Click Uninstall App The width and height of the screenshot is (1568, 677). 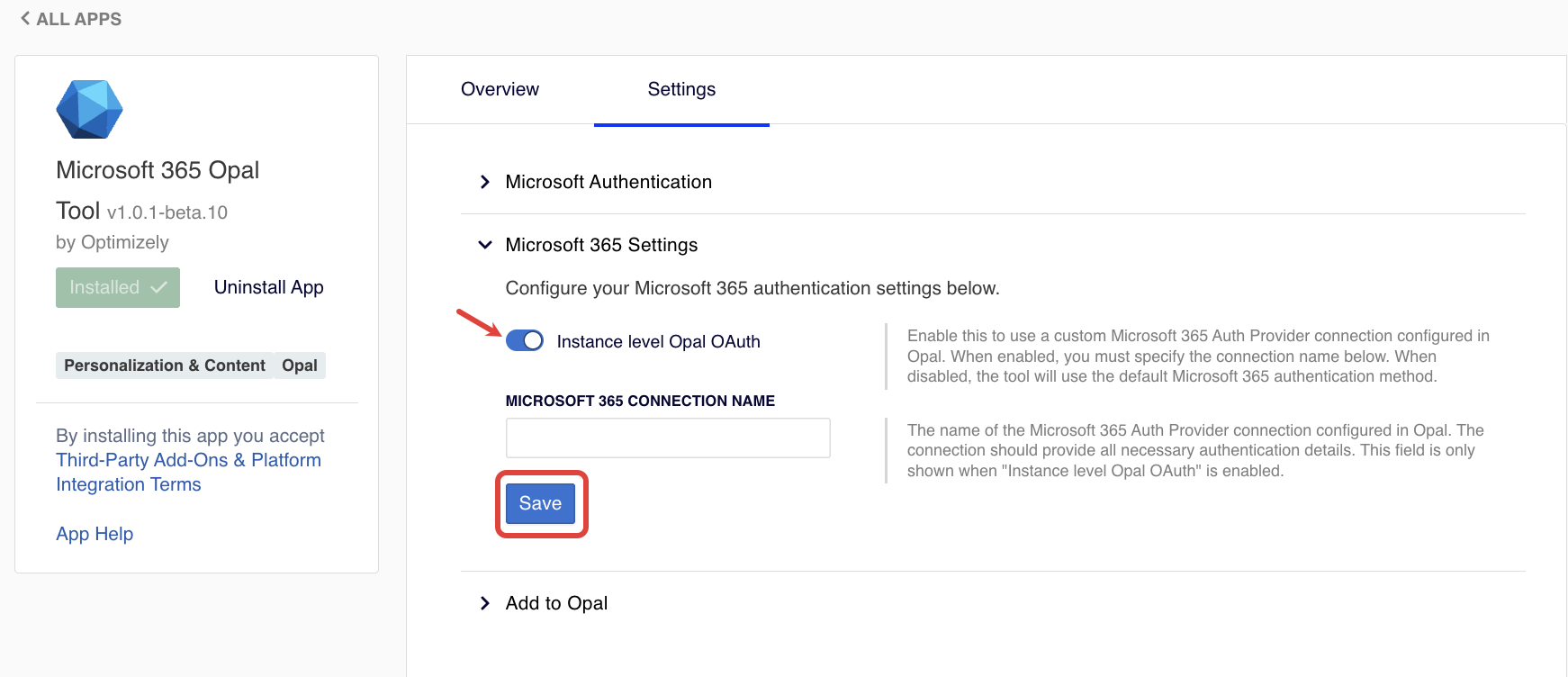[x=268, y=287]
